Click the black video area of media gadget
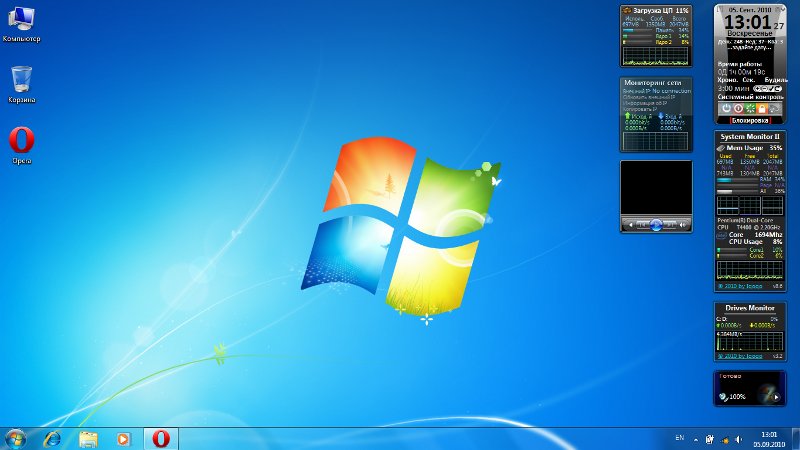 656,188
